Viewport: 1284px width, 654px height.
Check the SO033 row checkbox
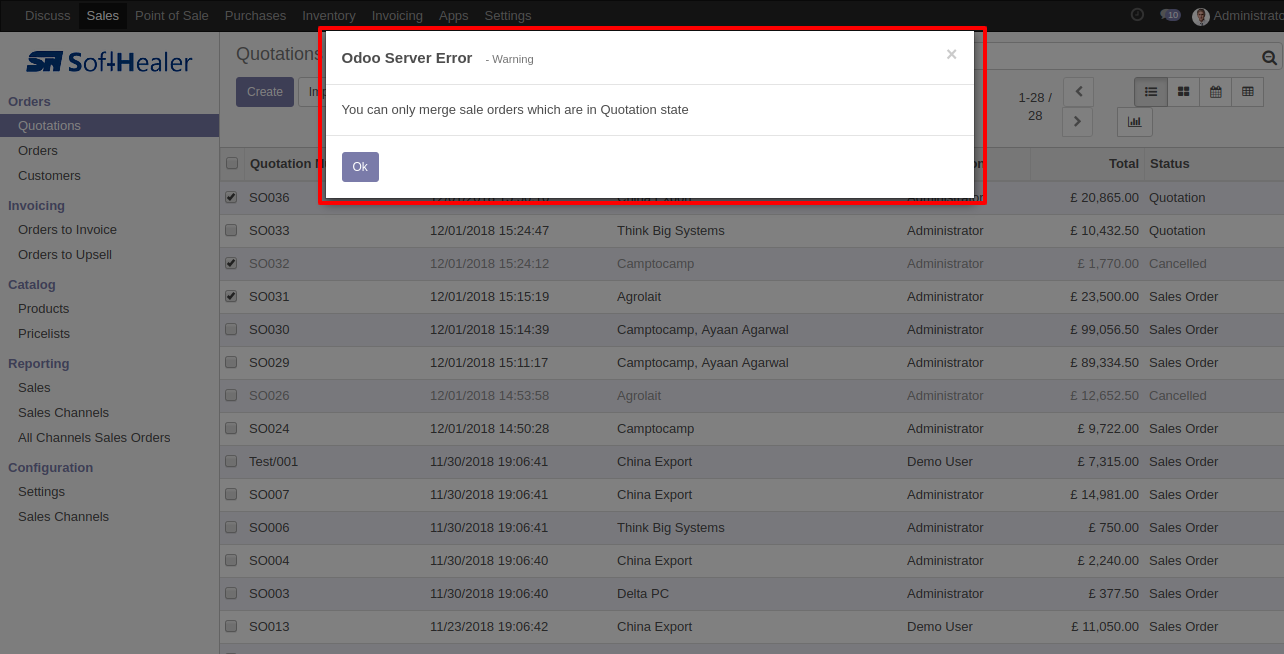tap(231, 230)
